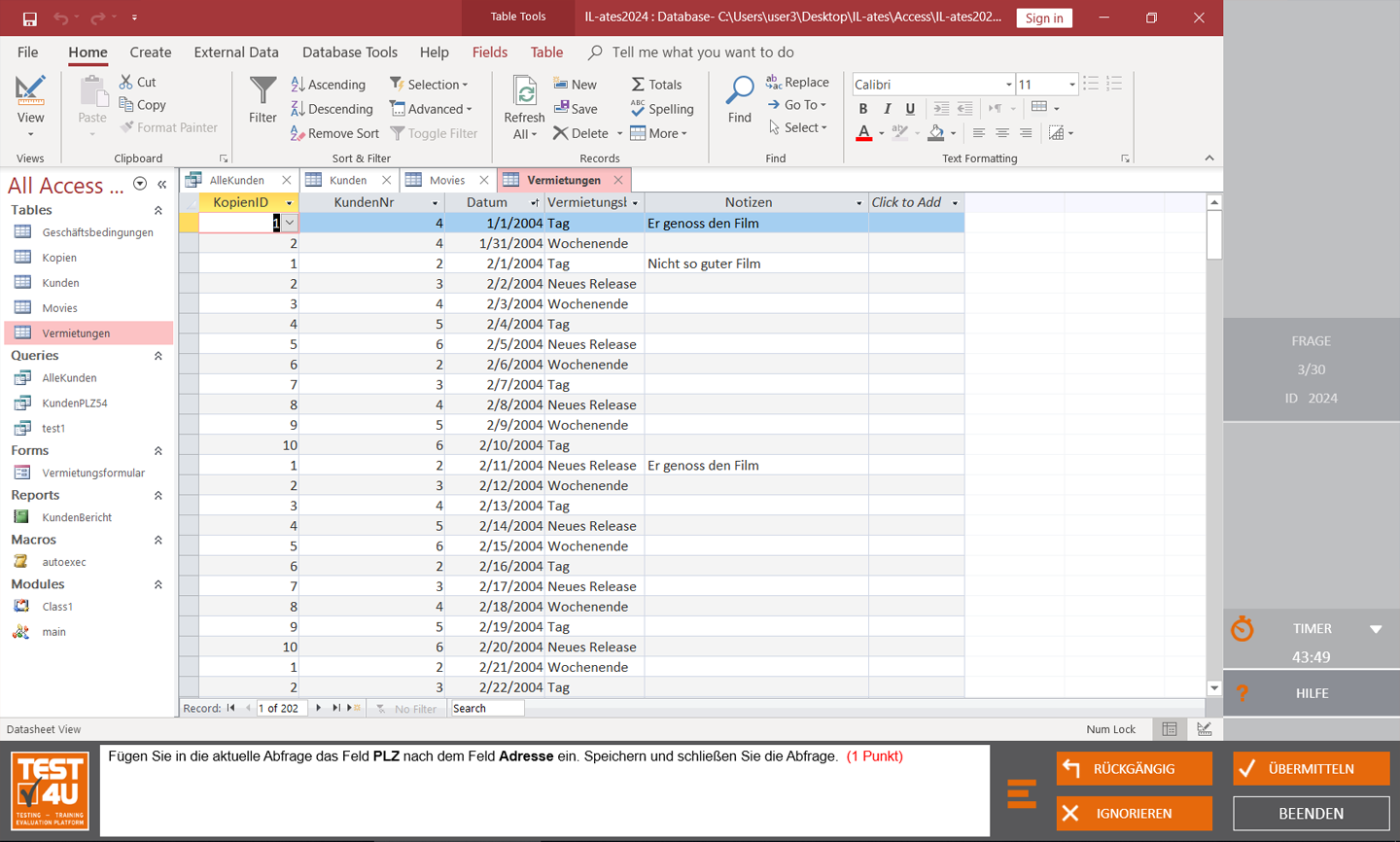Image resolution: width=1400 pixels, height=842 pixels.
Task: Switch to the AlleKunden document tab
Action: click(x=238, y=180)
